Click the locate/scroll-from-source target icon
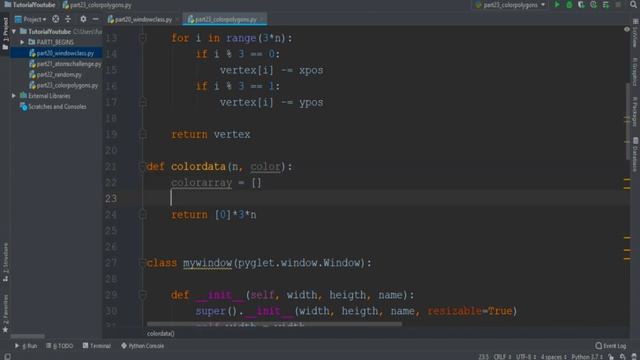This screenshot has height=360, width=640. coord(56,19)
